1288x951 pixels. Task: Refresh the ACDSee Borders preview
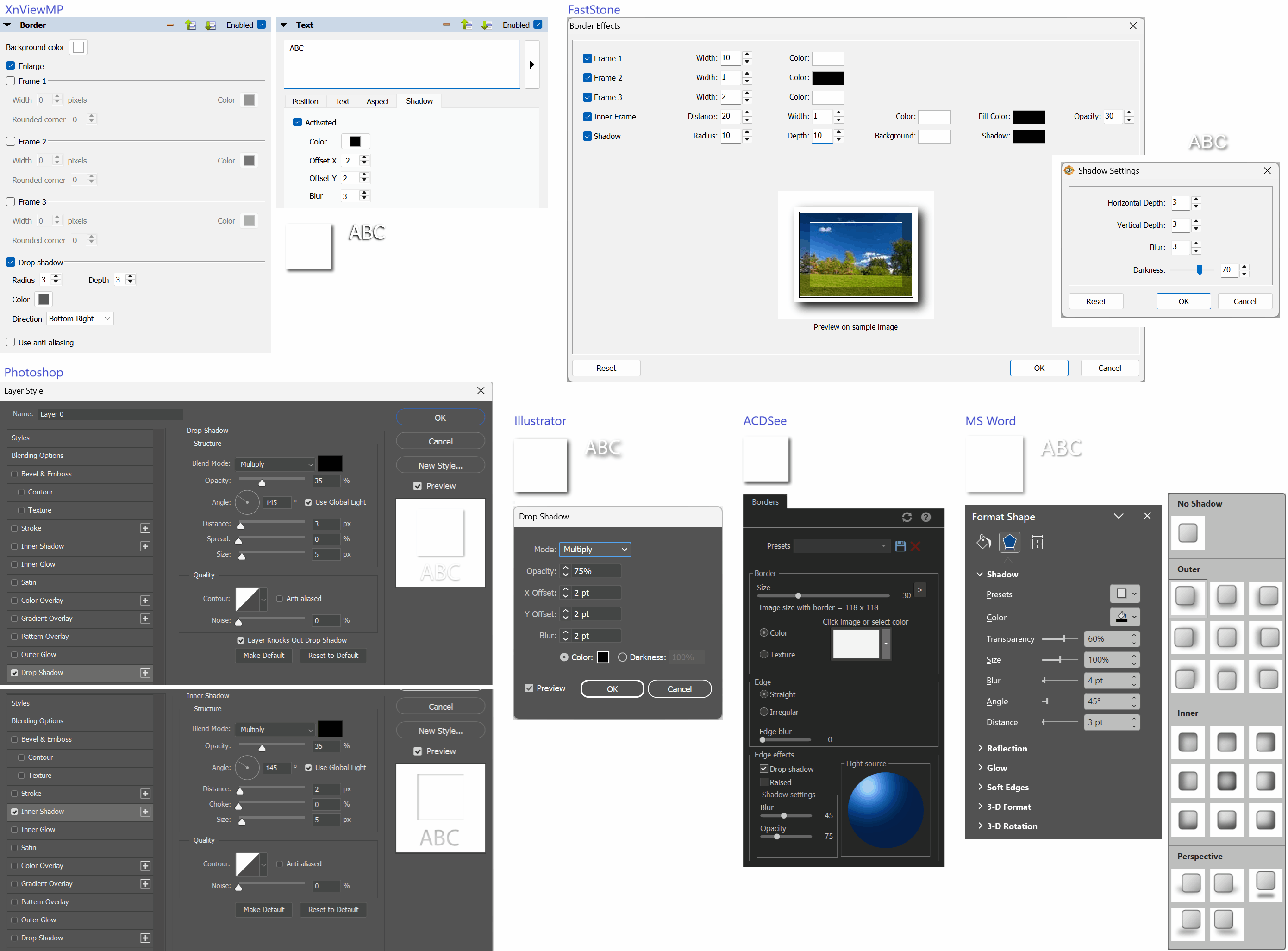tap(907, 518)
